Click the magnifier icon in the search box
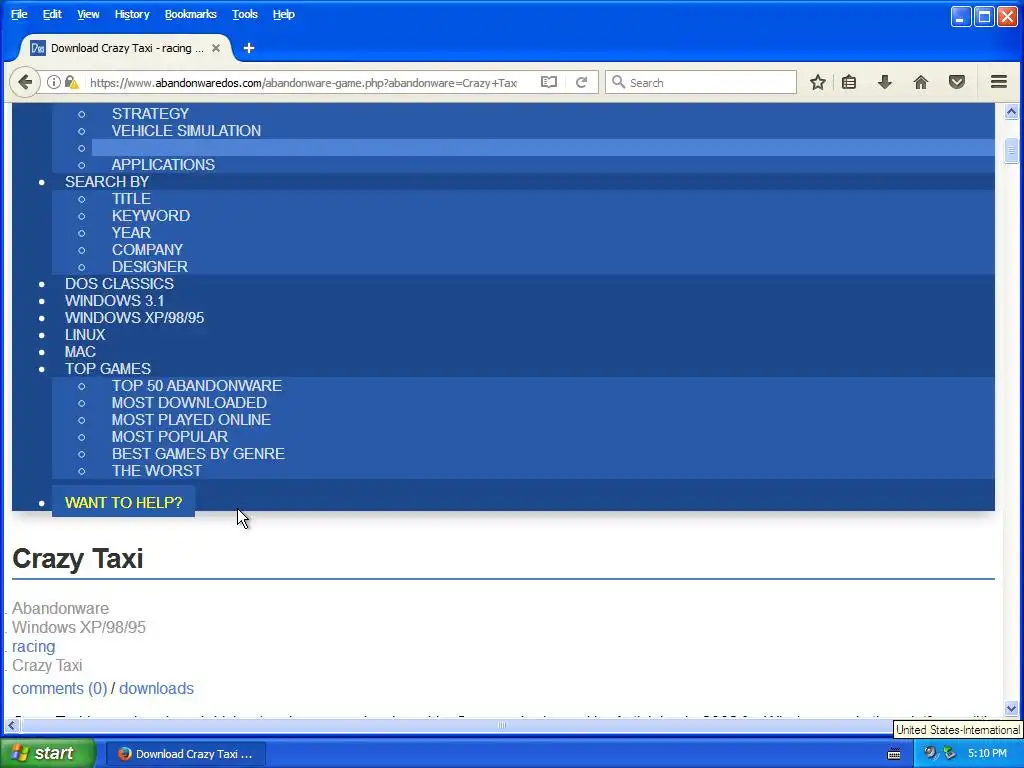1024x768 pixels. [x=618, y=82]
